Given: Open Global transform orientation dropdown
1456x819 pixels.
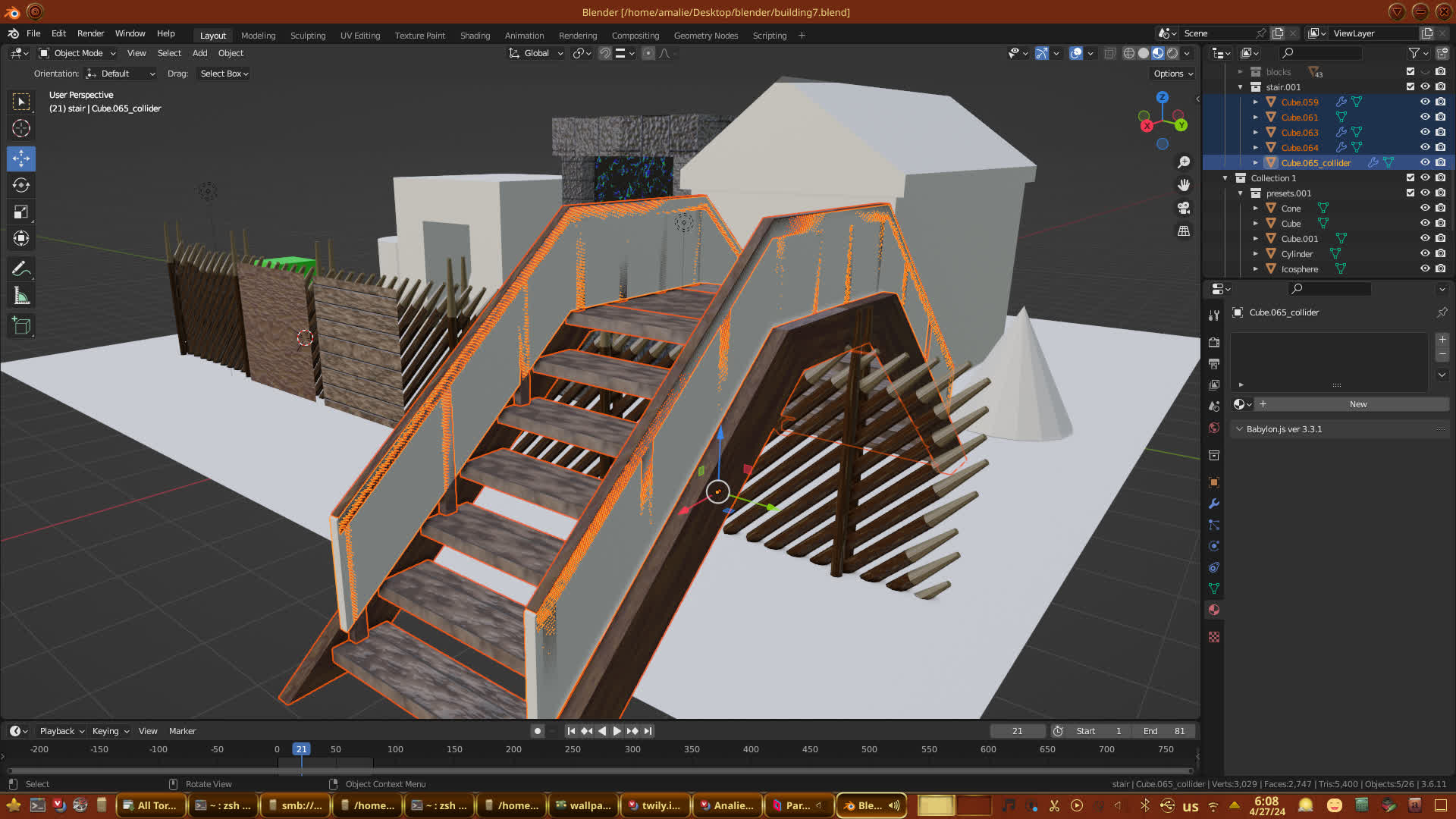Looking at the screenshot, I should pyautogui.click(x=536, y=53).
